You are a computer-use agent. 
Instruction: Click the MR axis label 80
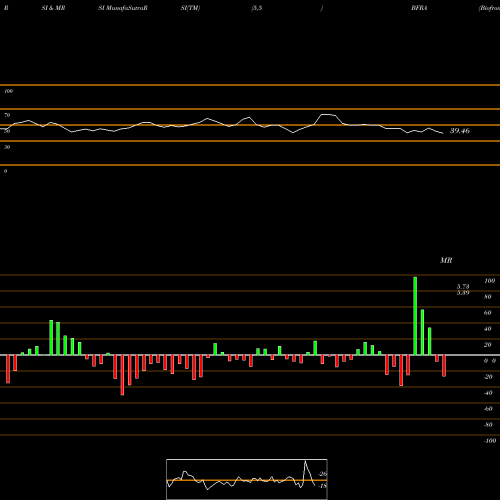point(488,297)
